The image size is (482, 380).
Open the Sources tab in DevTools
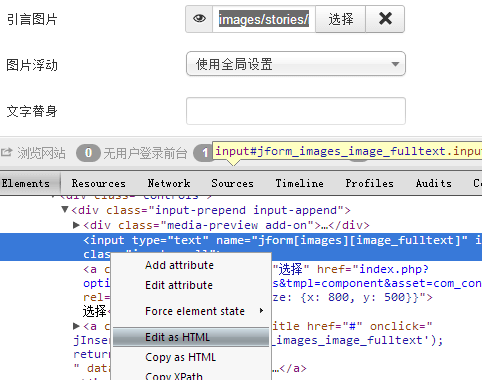(232, 183)
